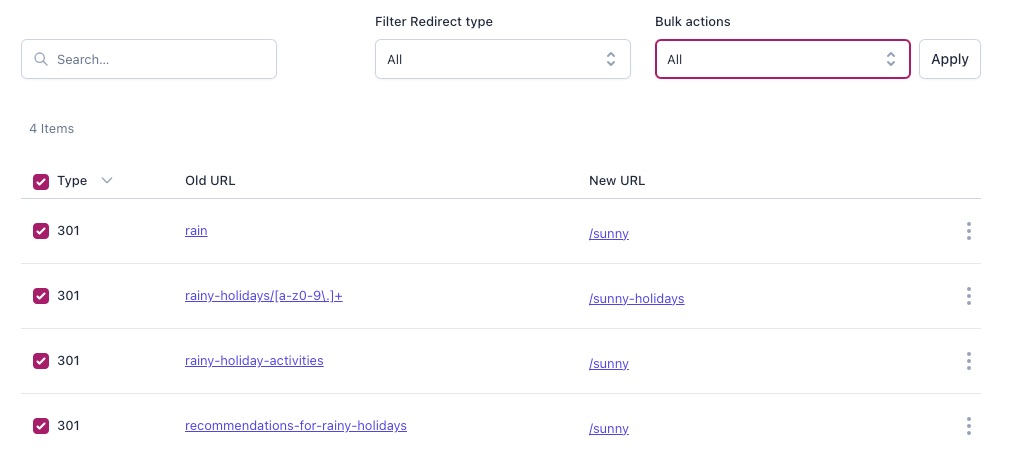
Task: Open three-dot menu for recommendations-for-rainy-holidays row
Action: coord(968,426)
